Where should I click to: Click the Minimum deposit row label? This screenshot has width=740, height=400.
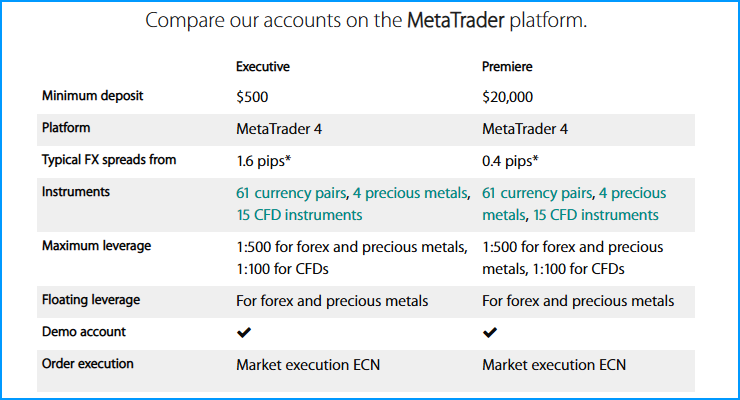[92, 96]
